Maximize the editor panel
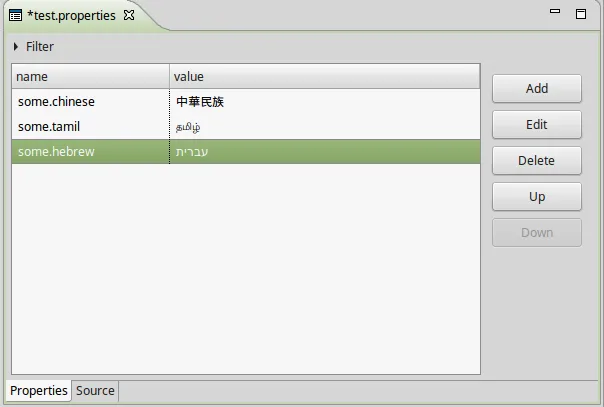 (581, 14)
